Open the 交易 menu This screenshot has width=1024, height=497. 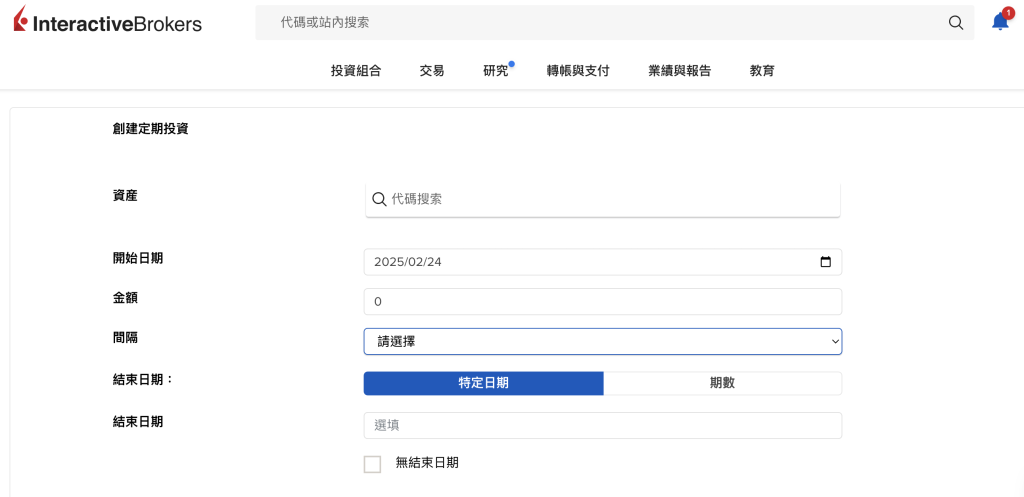(x=432, y=71)
